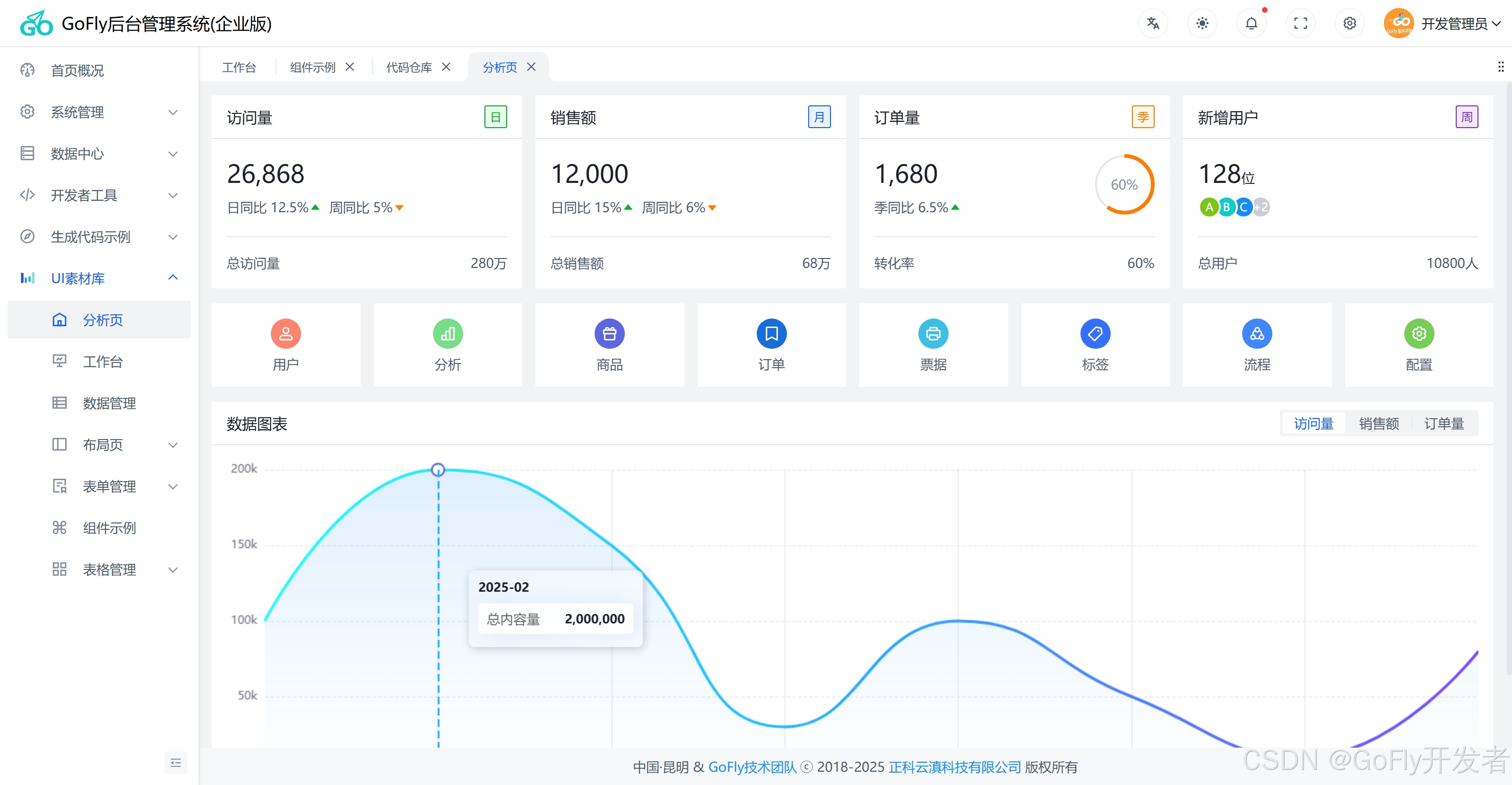This screenshot has width=1512, height=785.
Task: Open the notification bell
Action: pyautogui.click(x=1252, y=24)
